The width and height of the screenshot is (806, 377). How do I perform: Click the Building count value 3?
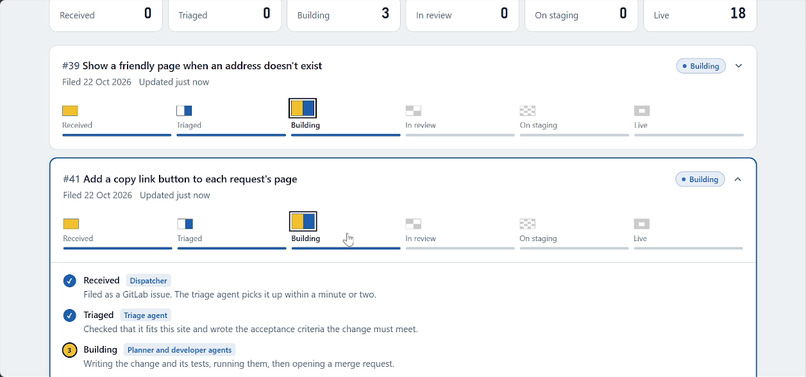(386, 13)
